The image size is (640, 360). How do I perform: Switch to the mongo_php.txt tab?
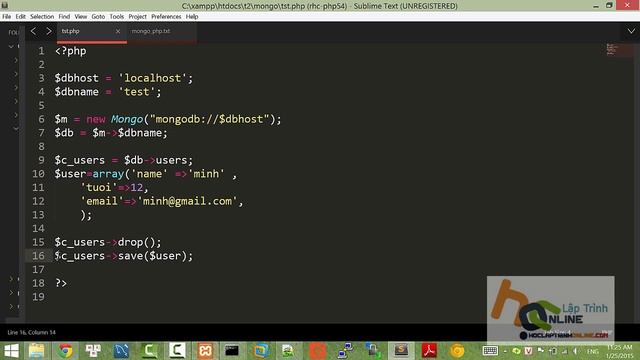click(x=151, y=31)
